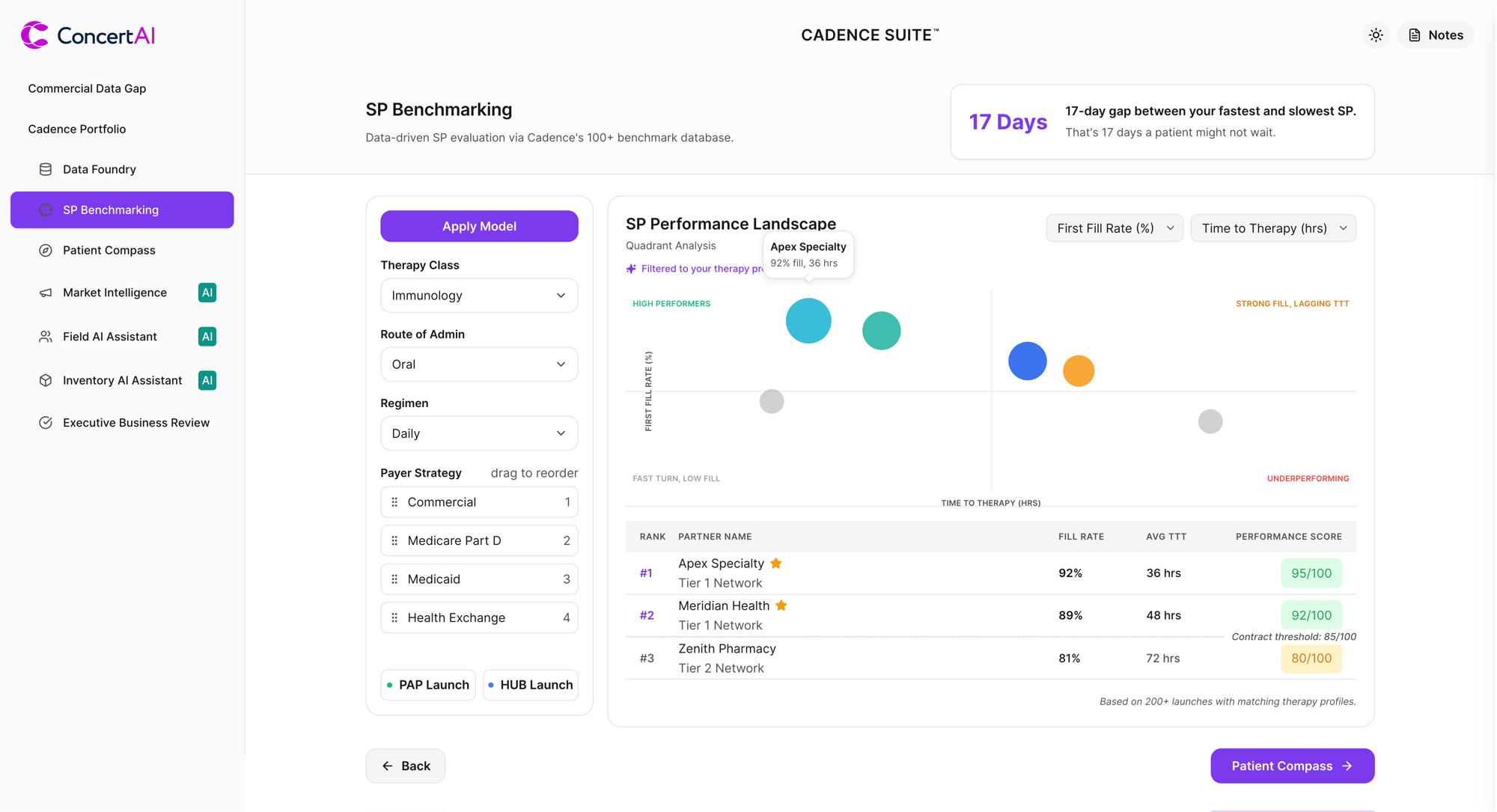The height and width of the screenshot is (812, 1497).
Task: Expand the Route of Admin dropdown
Action: click(478, 364)
